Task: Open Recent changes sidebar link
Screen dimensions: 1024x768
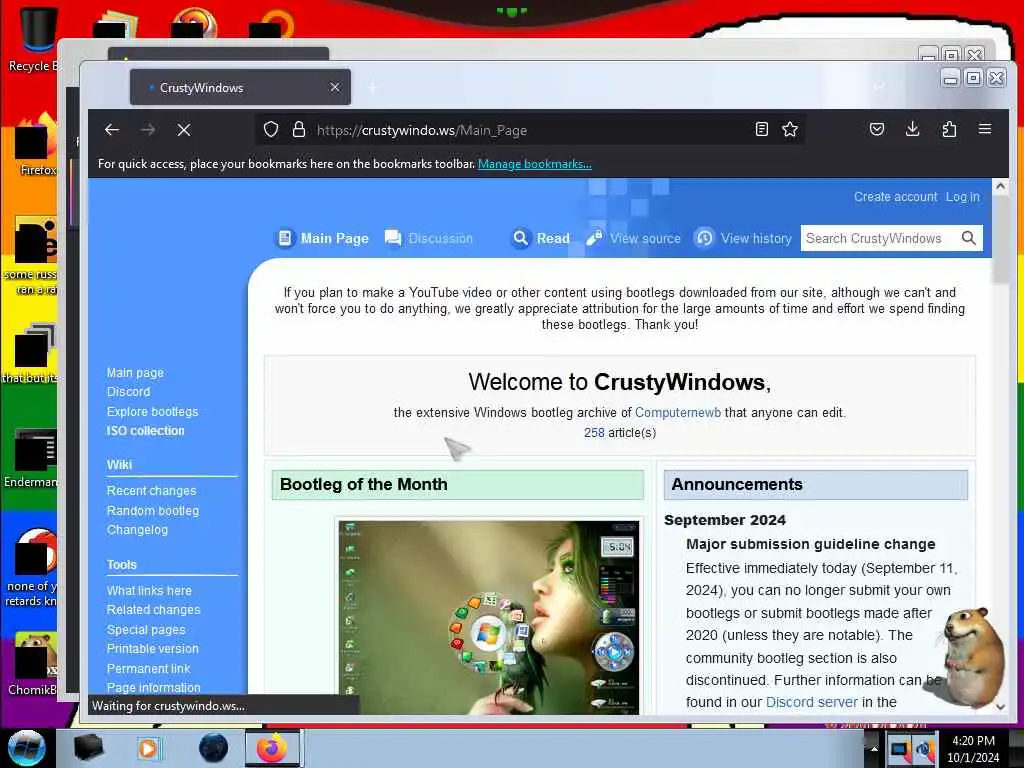Action: [152, 490]
